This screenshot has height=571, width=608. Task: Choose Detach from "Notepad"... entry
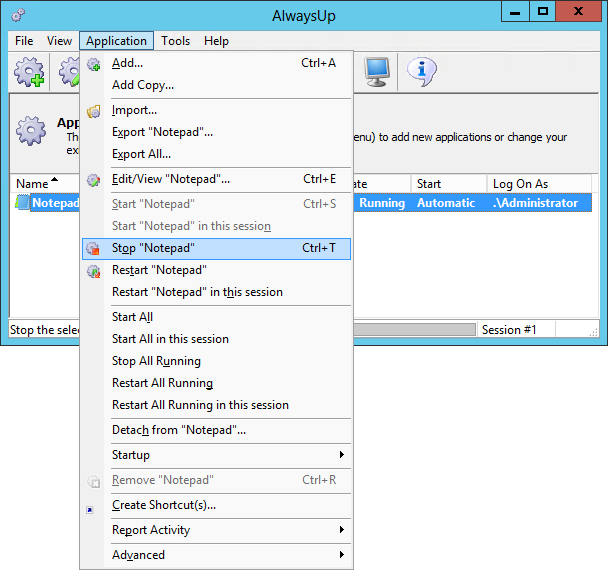(216, 430)
